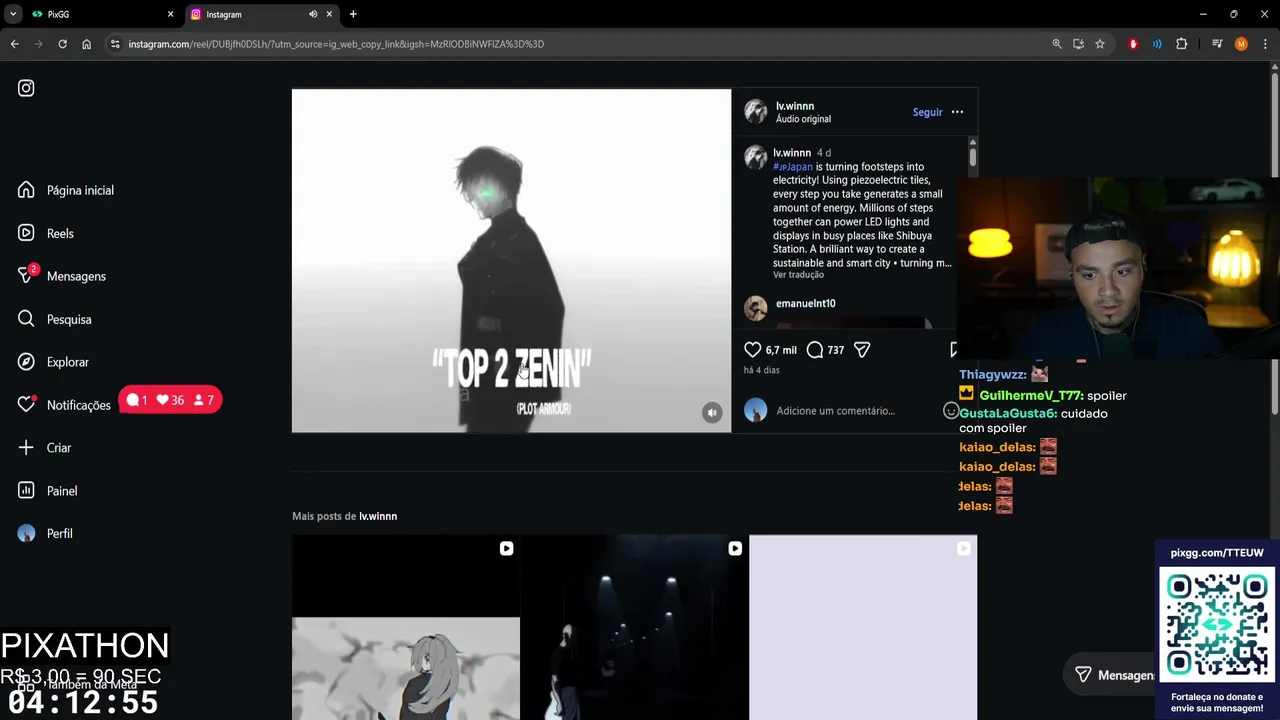Bookmark this page with the star icon
The image size is (1280, 720).
tap(1099, 44)
